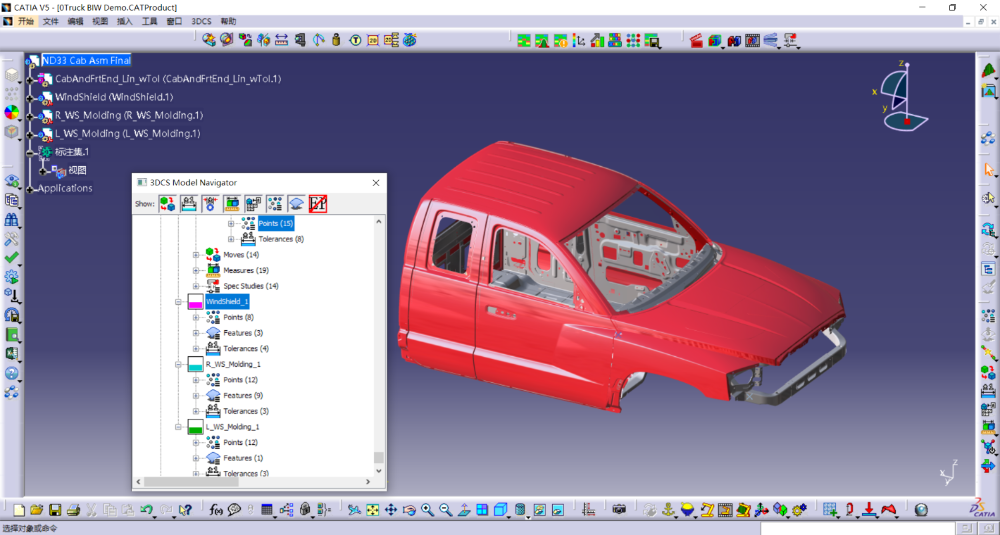Toggle Points display in Navigator Show bar
This screenshot has width=1000, height=535.
click(275, 204)
